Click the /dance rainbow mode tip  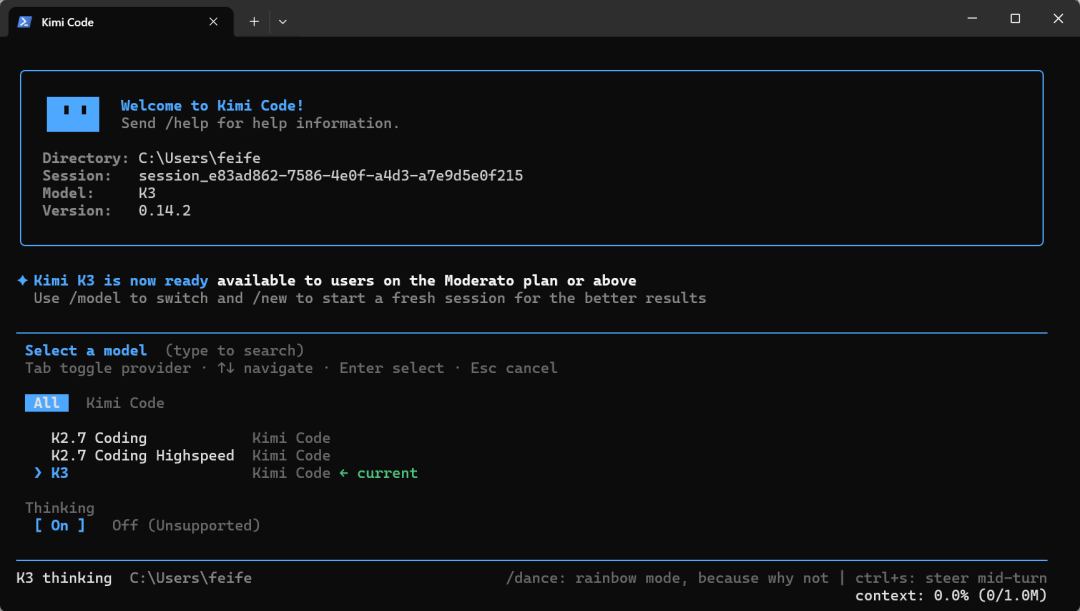pos(667,578)
